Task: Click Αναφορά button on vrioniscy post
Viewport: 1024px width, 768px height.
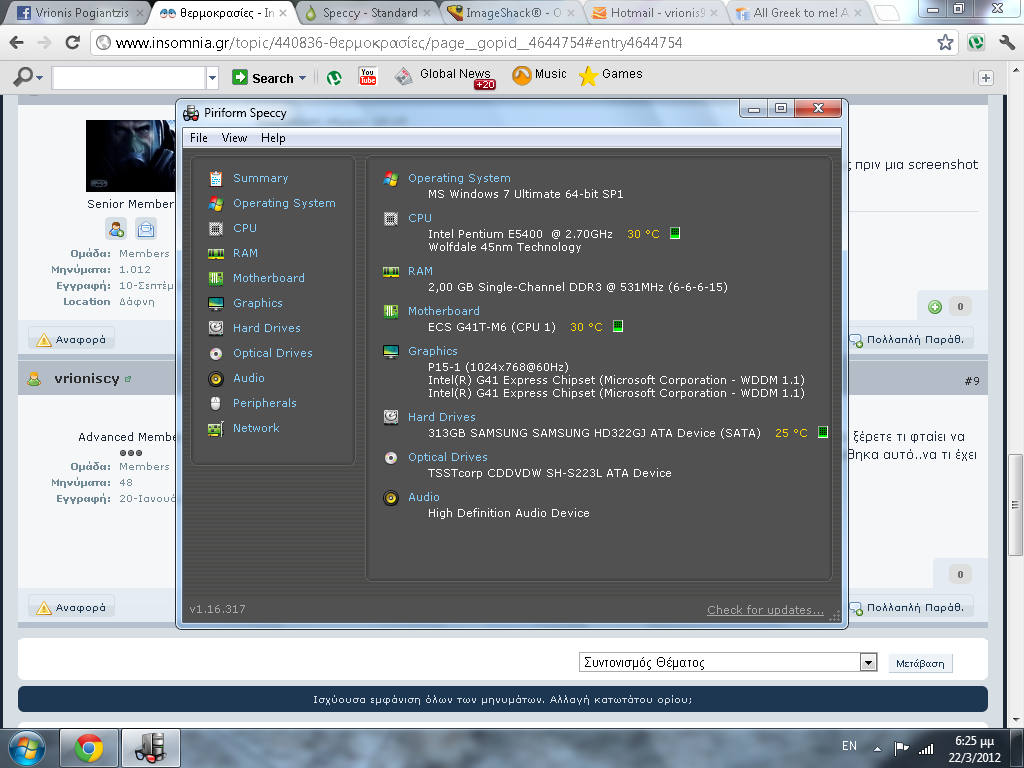Action: (72, 607)
